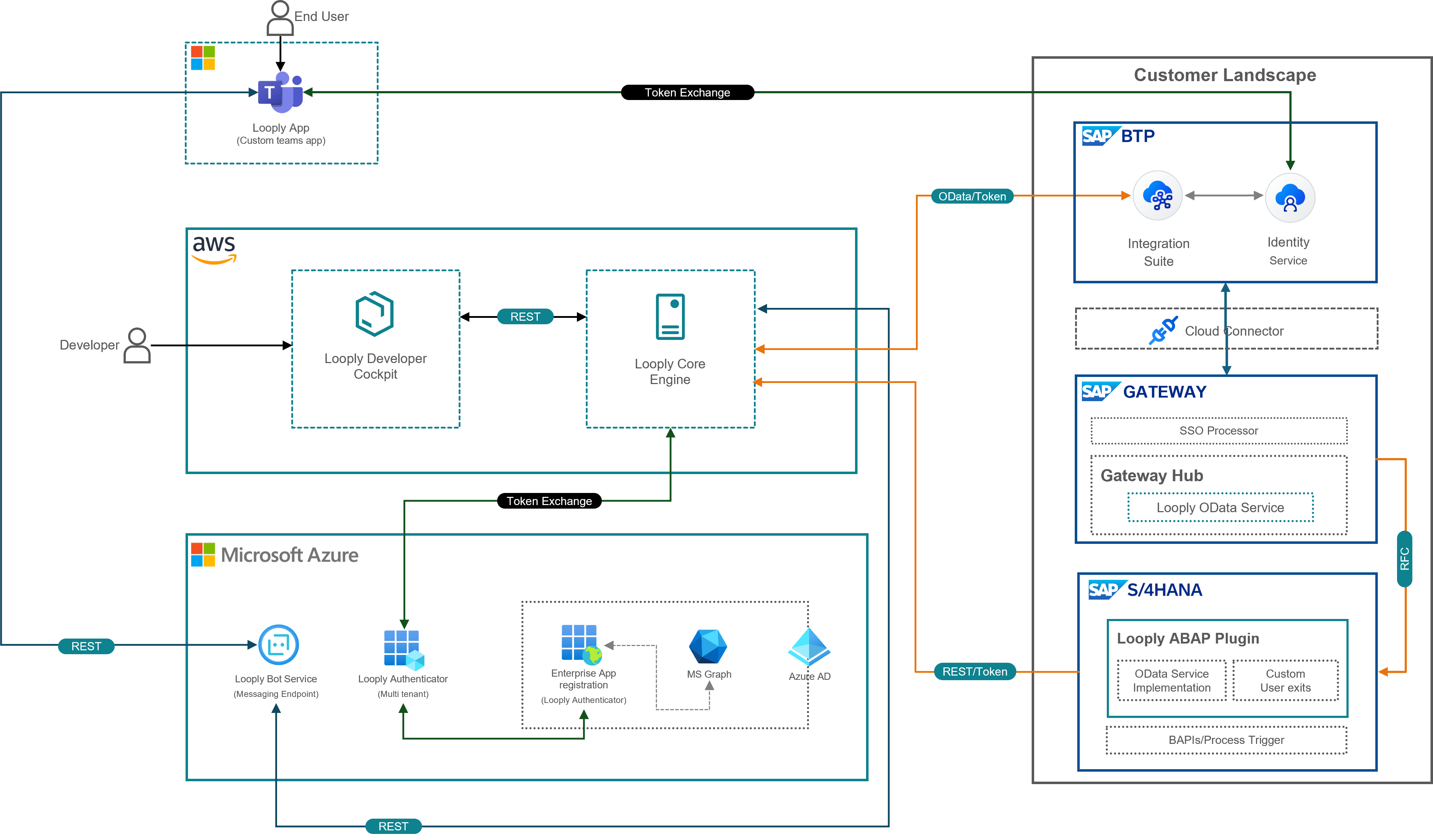
Task: Click the Looply Developer Cockpit label
Action: [375, 366]
